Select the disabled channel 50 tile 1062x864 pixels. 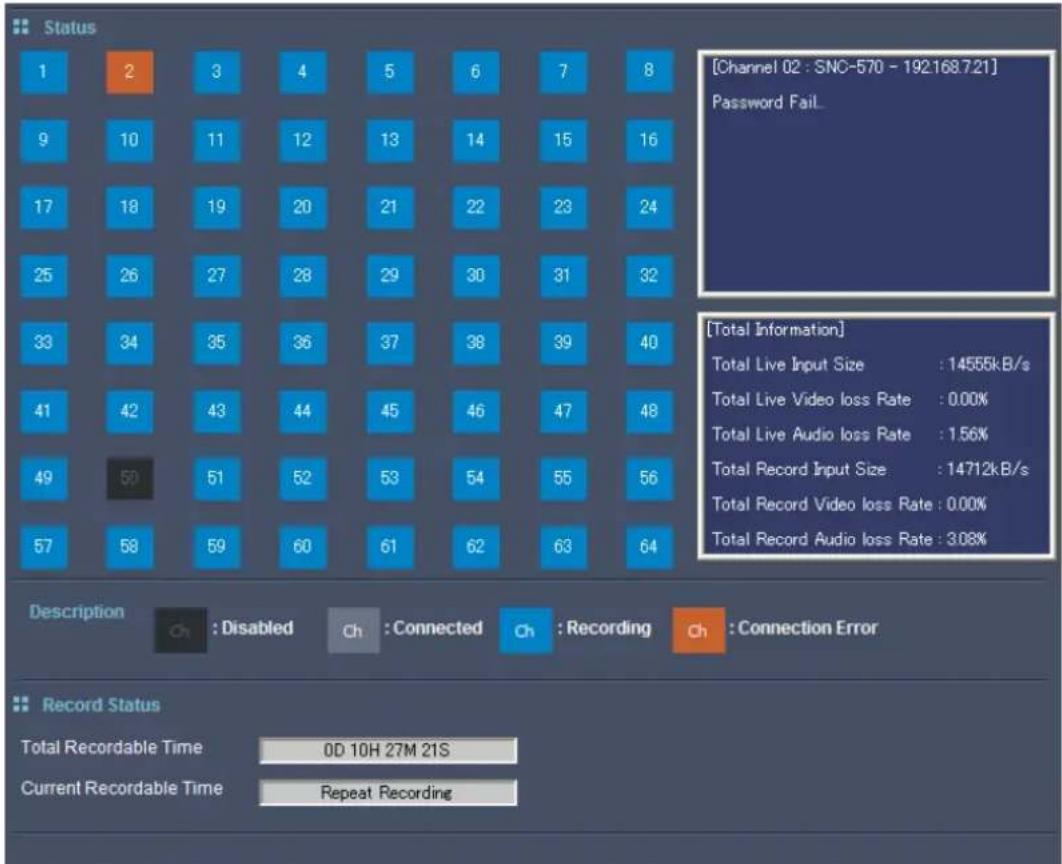coord(129,479)
